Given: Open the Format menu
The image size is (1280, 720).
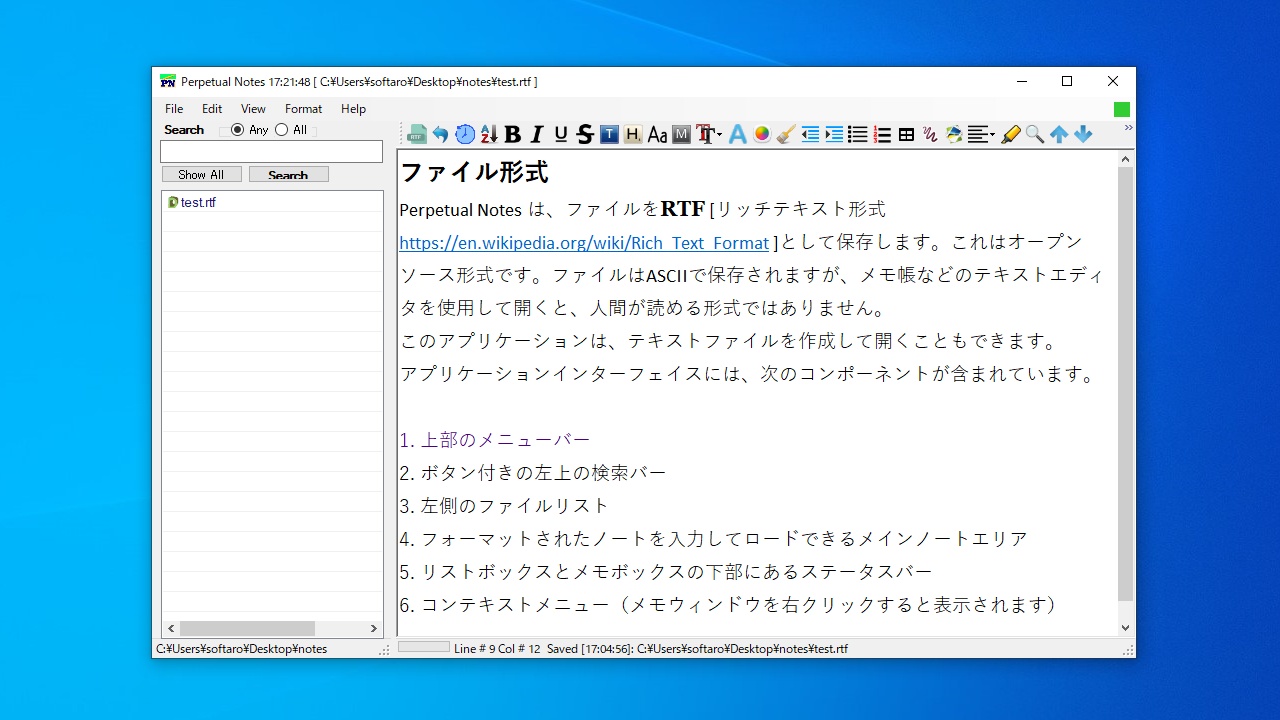Looking at the screenshot, I should pos(303,109).
